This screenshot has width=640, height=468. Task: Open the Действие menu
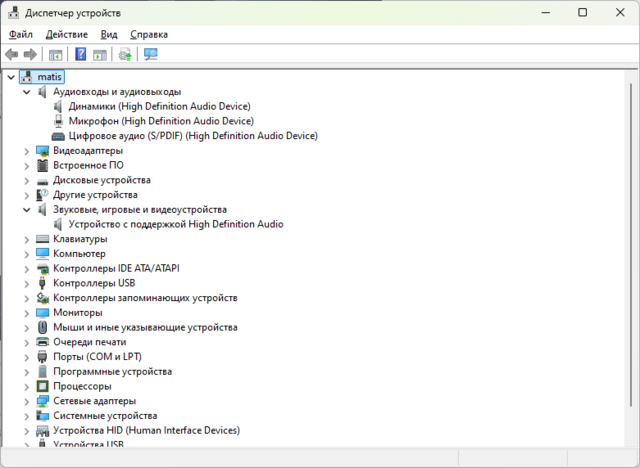[66, 34]
